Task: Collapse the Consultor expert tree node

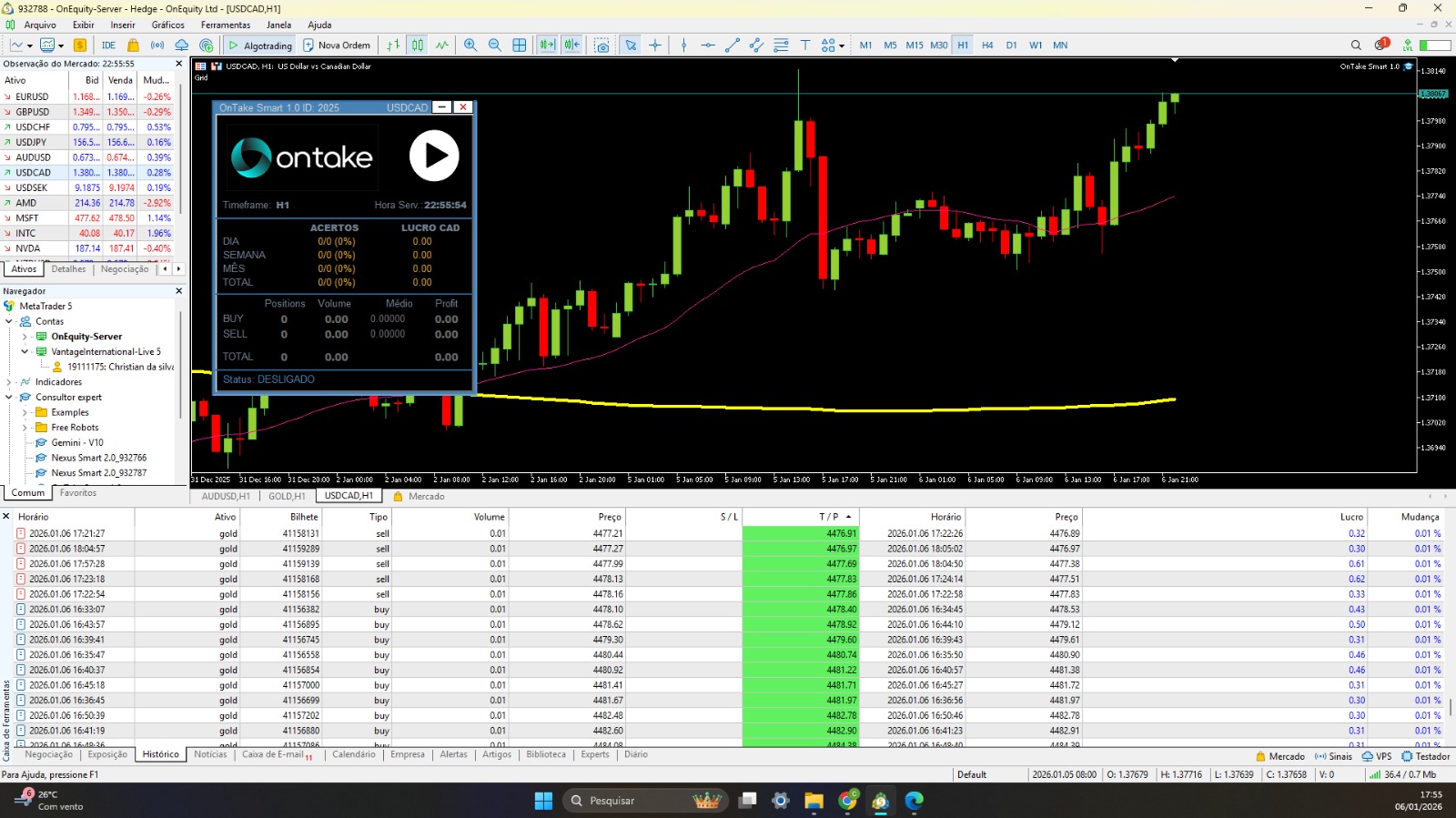Action: tap(9, 397)
